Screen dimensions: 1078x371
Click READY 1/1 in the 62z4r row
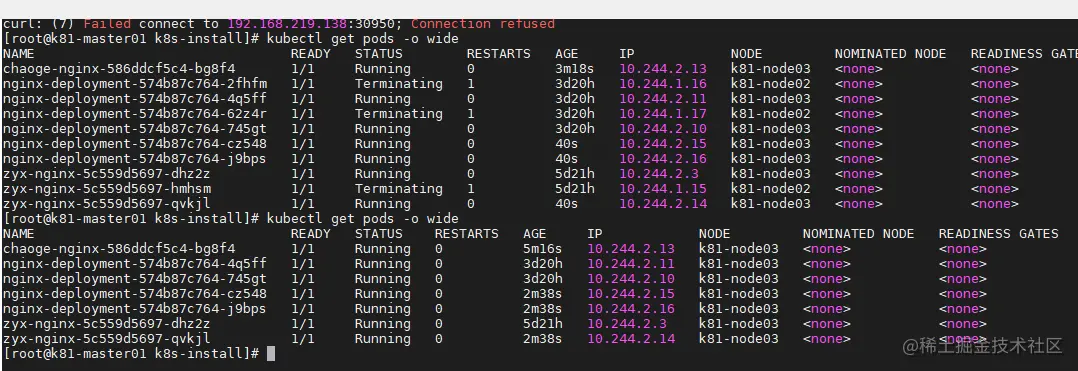click(x=302, y=114)
